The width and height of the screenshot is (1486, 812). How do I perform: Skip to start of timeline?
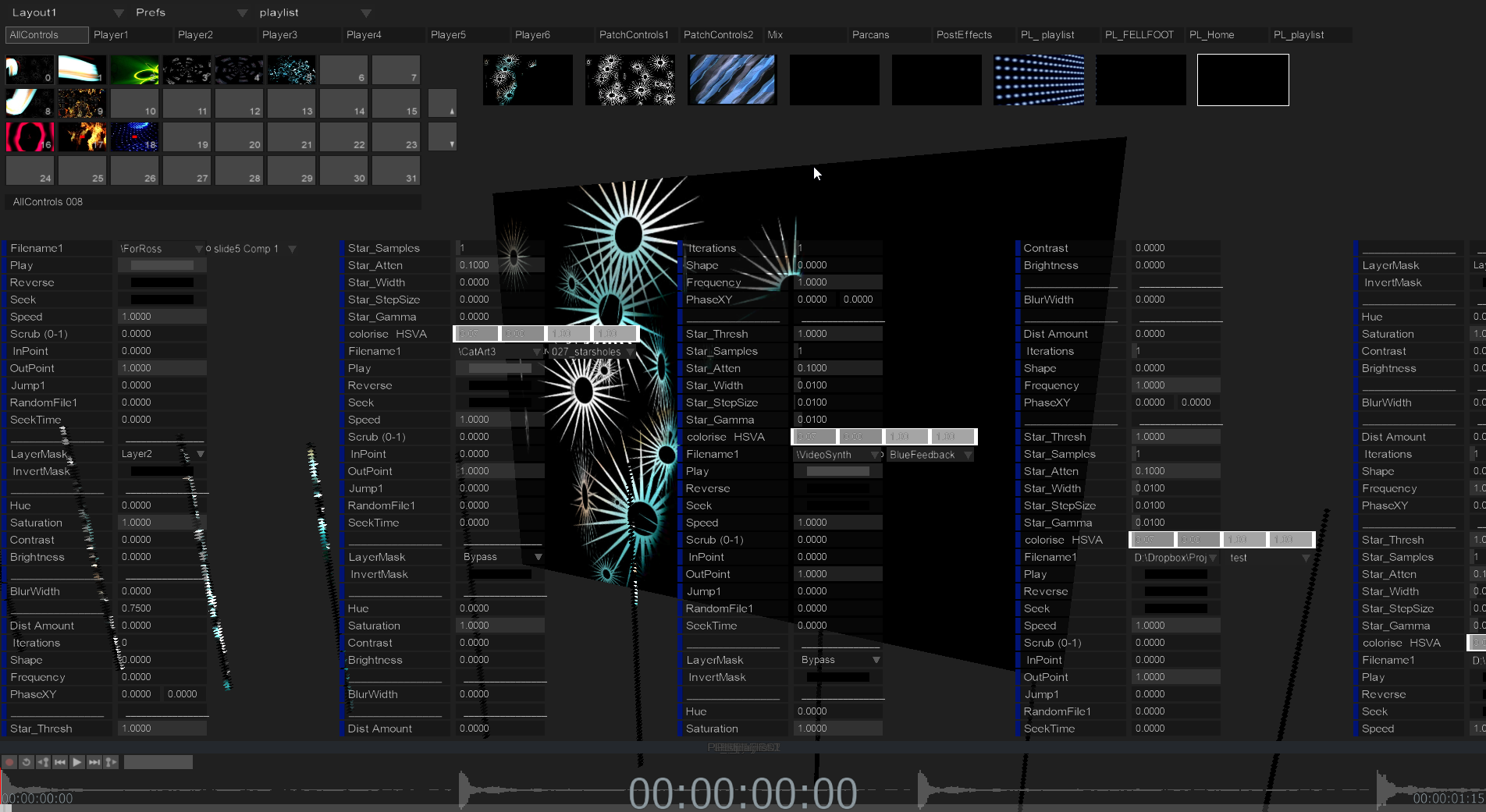point(60,762)
